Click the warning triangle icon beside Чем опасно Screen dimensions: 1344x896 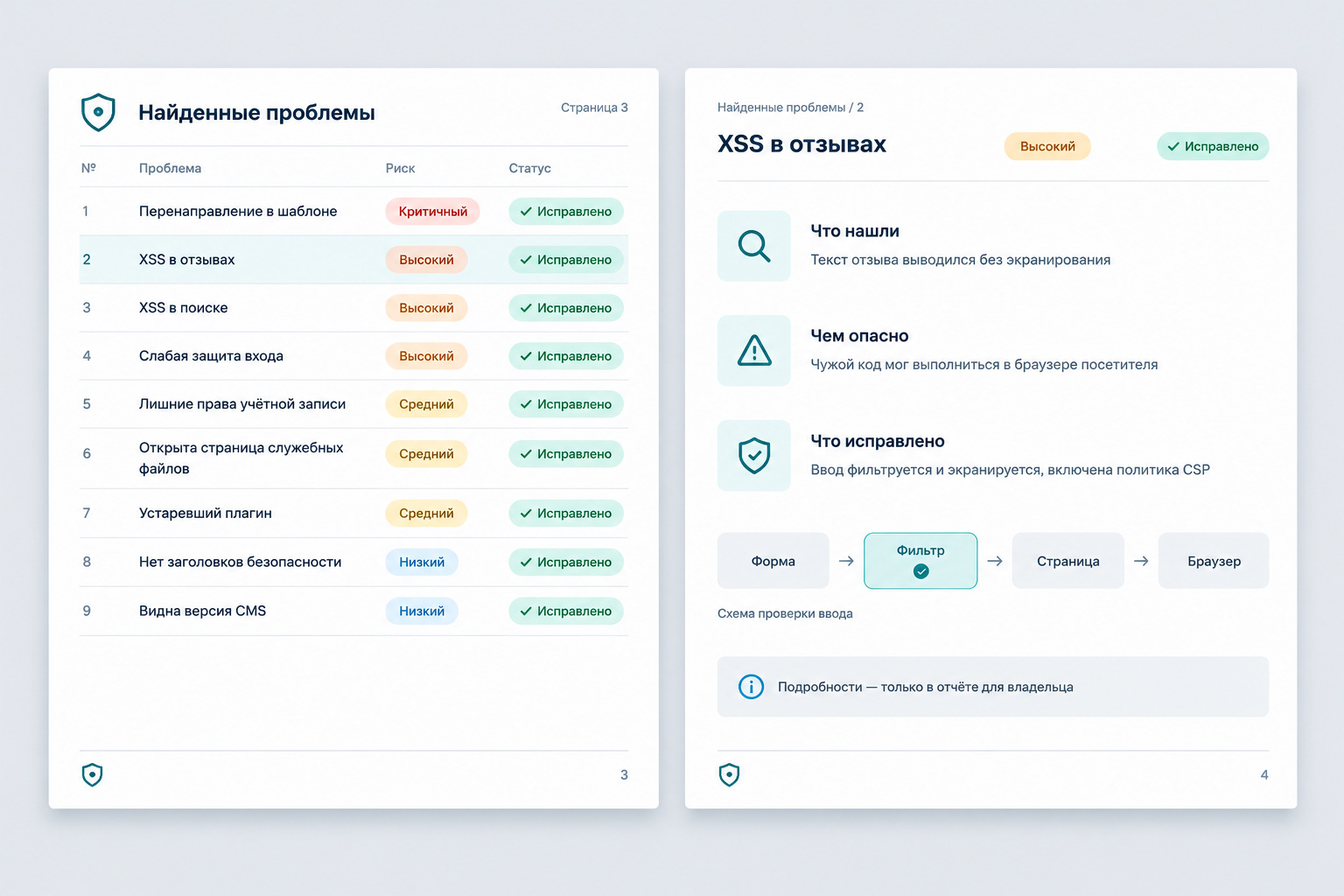click(754, 350)
